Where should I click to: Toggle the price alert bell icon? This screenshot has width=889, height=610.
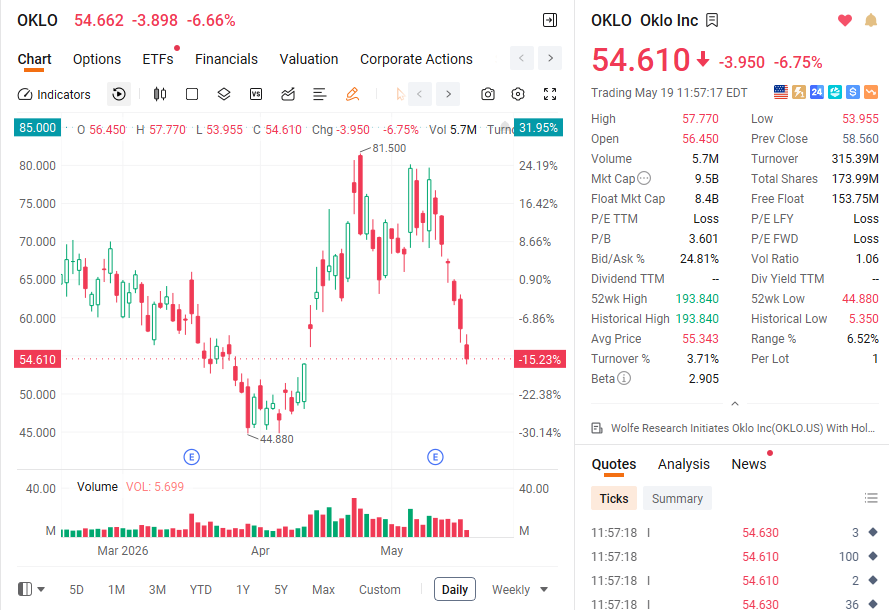pos(871,20)
